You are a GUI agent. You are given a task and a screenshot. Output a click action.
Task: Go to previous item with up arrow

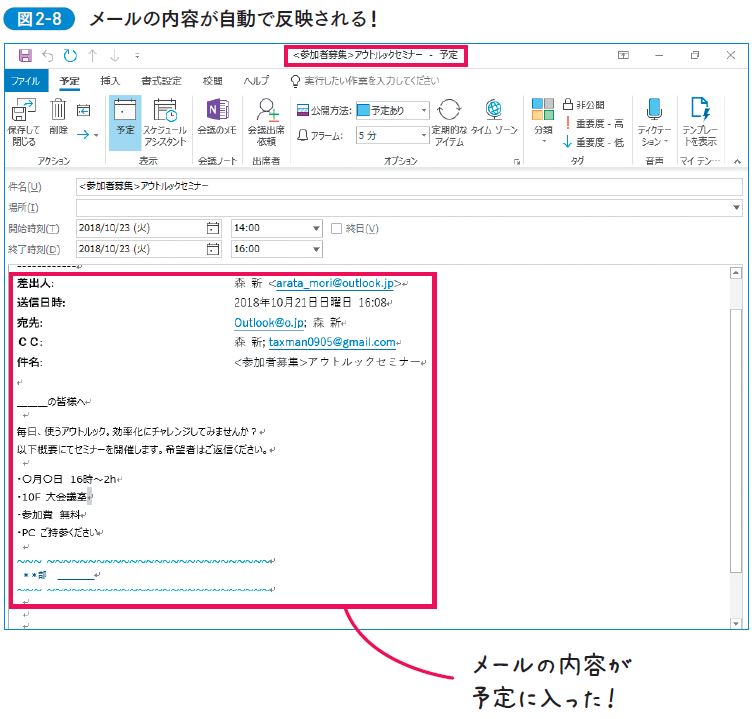click(x=93, y=56)
